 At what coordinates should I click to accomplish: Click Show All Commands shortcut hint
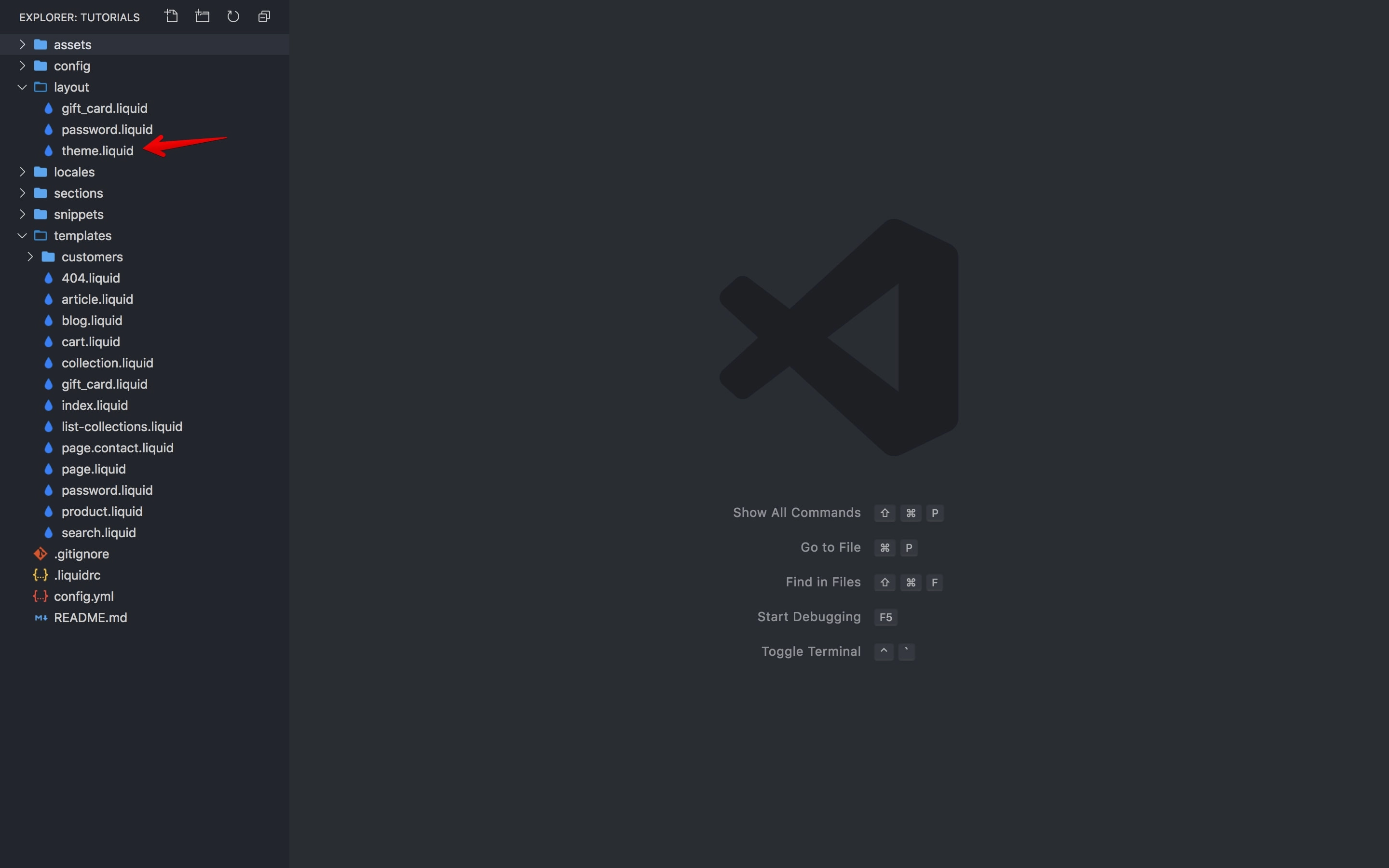797,513
